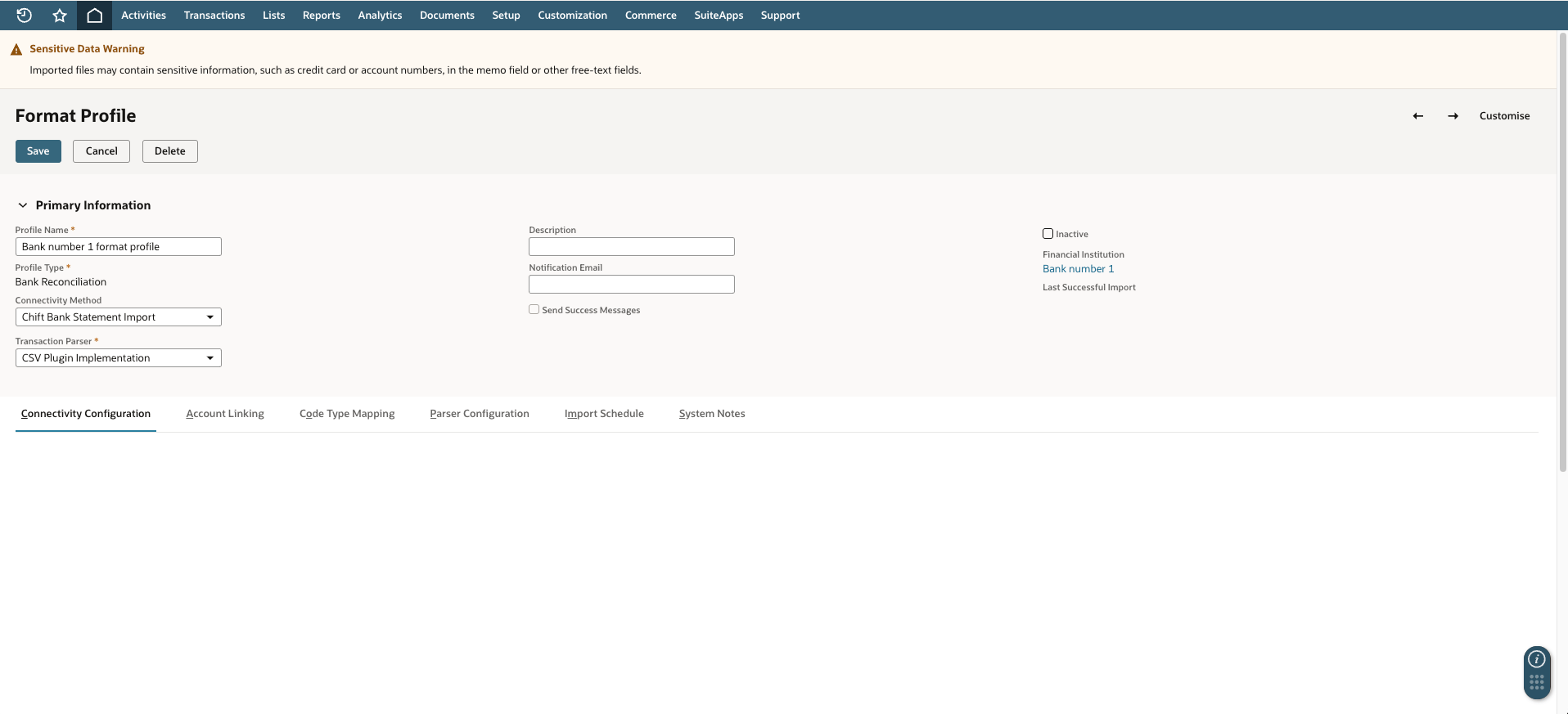Click the grid dots assistant icon
The image size is (1568, 714).
[x=1537, y=682]
